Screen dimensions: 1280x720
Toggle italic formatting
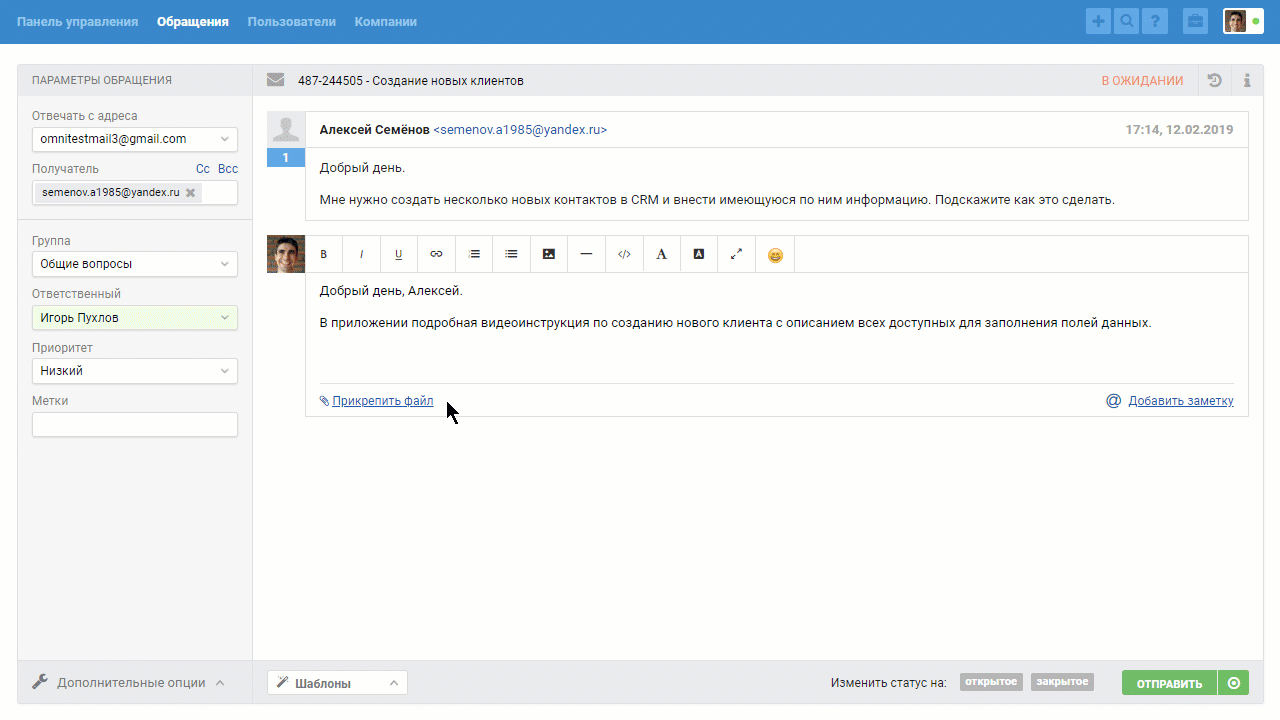pos(361,254)
